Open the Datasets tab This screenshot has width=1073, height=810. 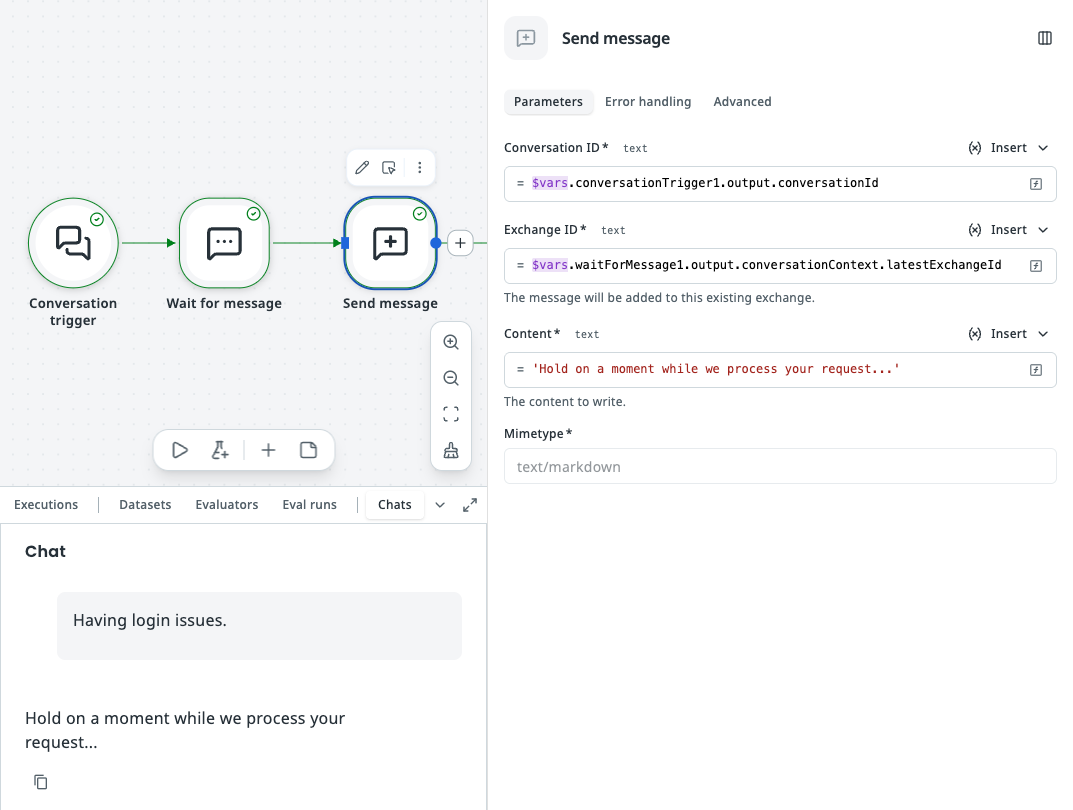(x=145, y=505)
